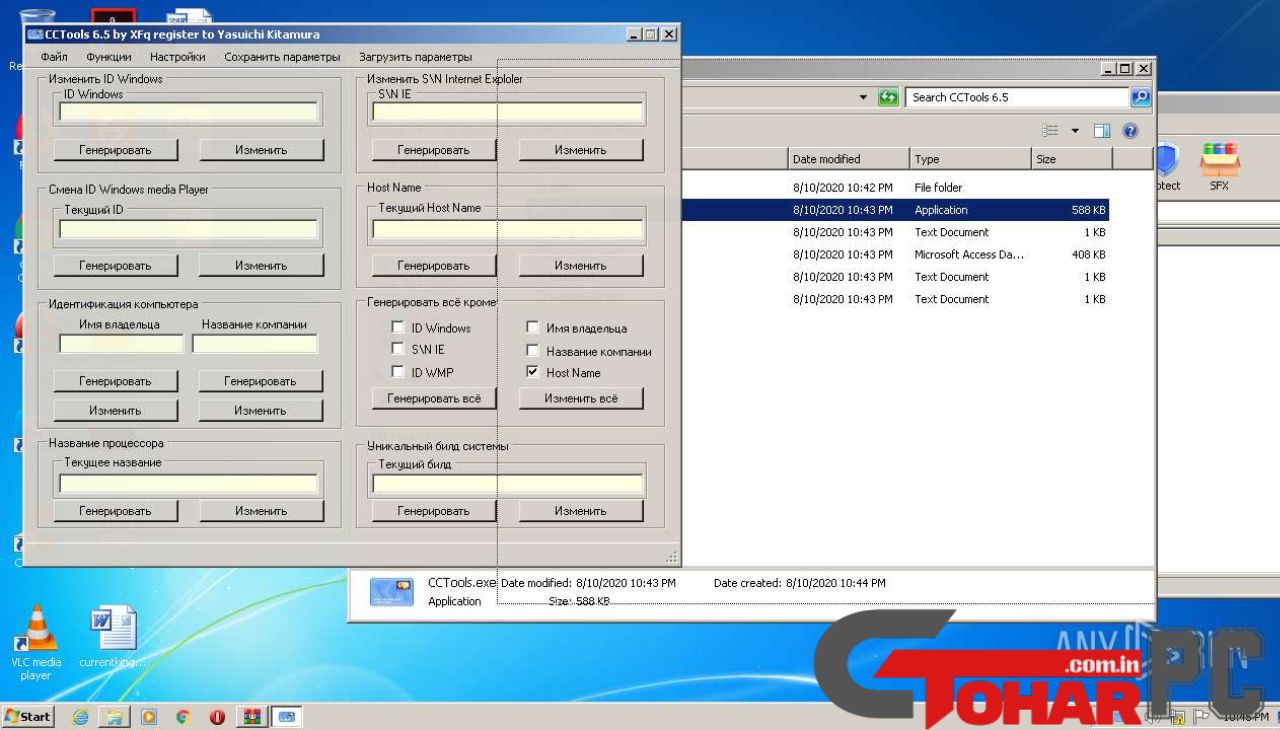Click Изменить under ID Windows

point(261,150)
